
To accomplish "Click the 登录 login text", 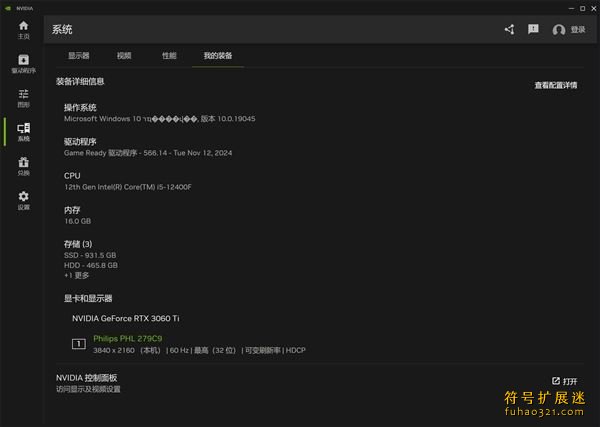I will (x=578, y=29).
